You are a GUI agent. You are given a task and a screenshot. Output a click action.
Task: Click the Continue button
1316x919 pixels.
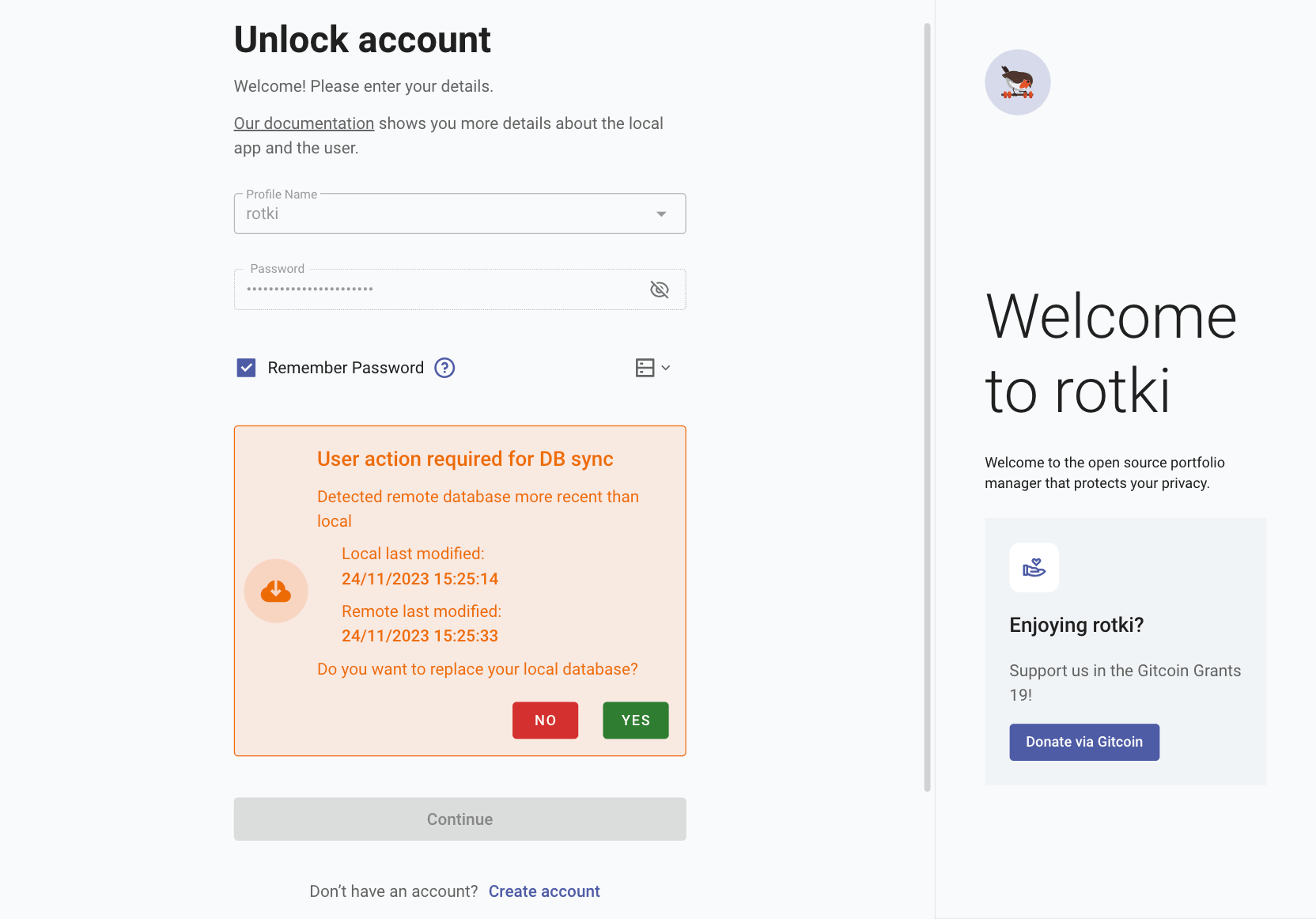[x=459, y=819]
